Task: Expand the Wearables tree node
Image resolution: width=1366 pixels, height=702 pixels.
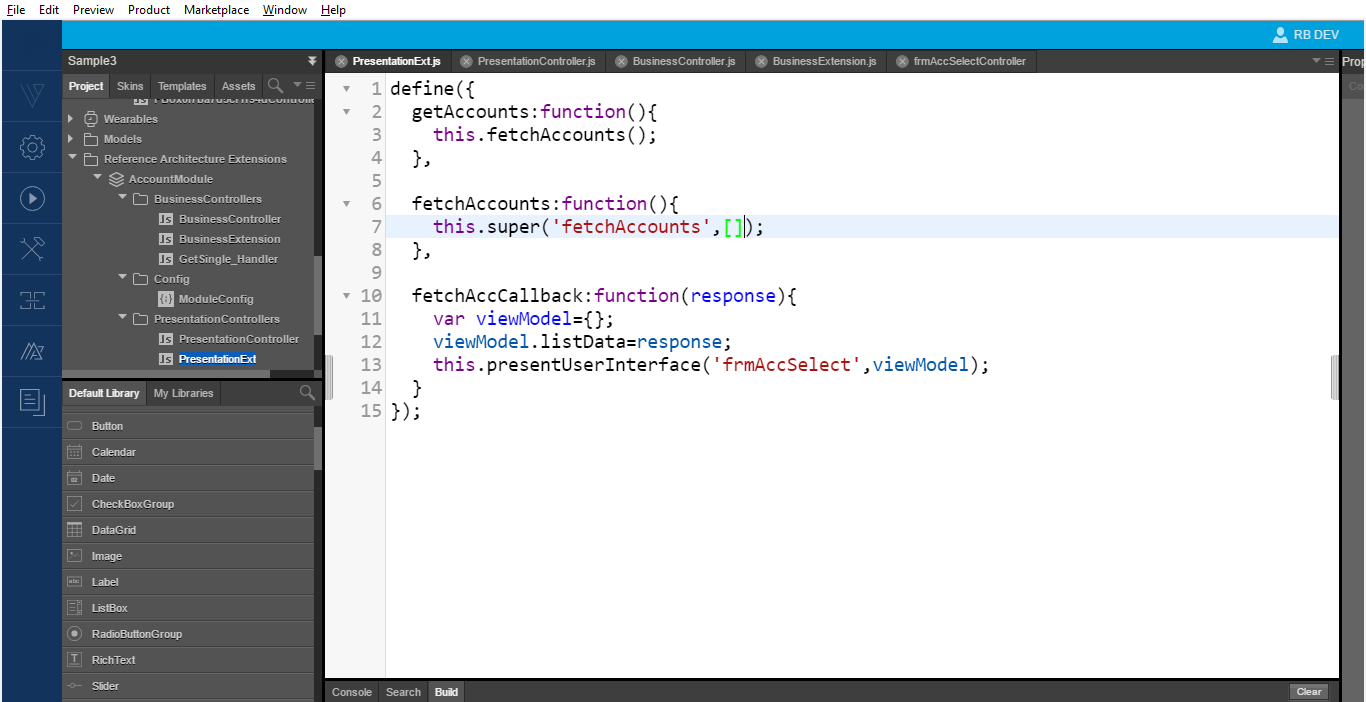Action: [x=71, y=119]
